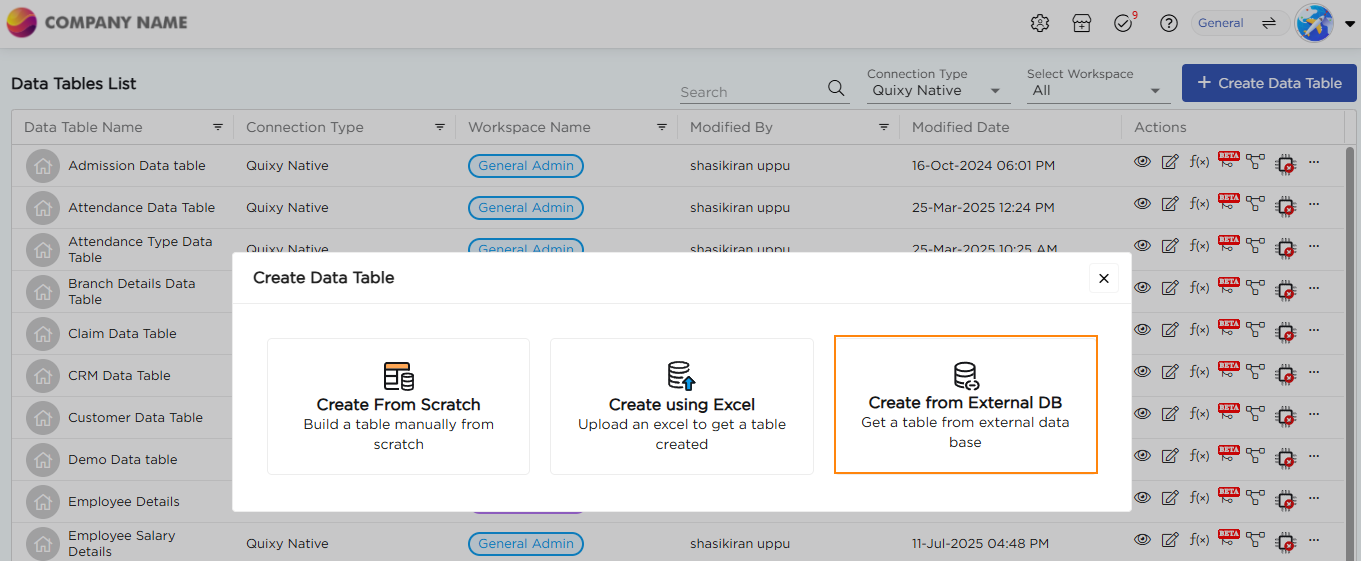Open the marketplace store icon
Screen dimensions: 1361x561
[1081, 23]
